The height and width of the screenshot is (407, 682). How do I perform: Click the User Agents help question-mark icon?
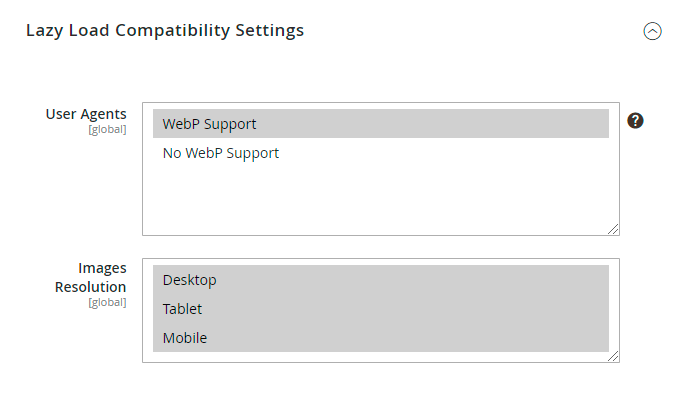click(x=635, y=121)
